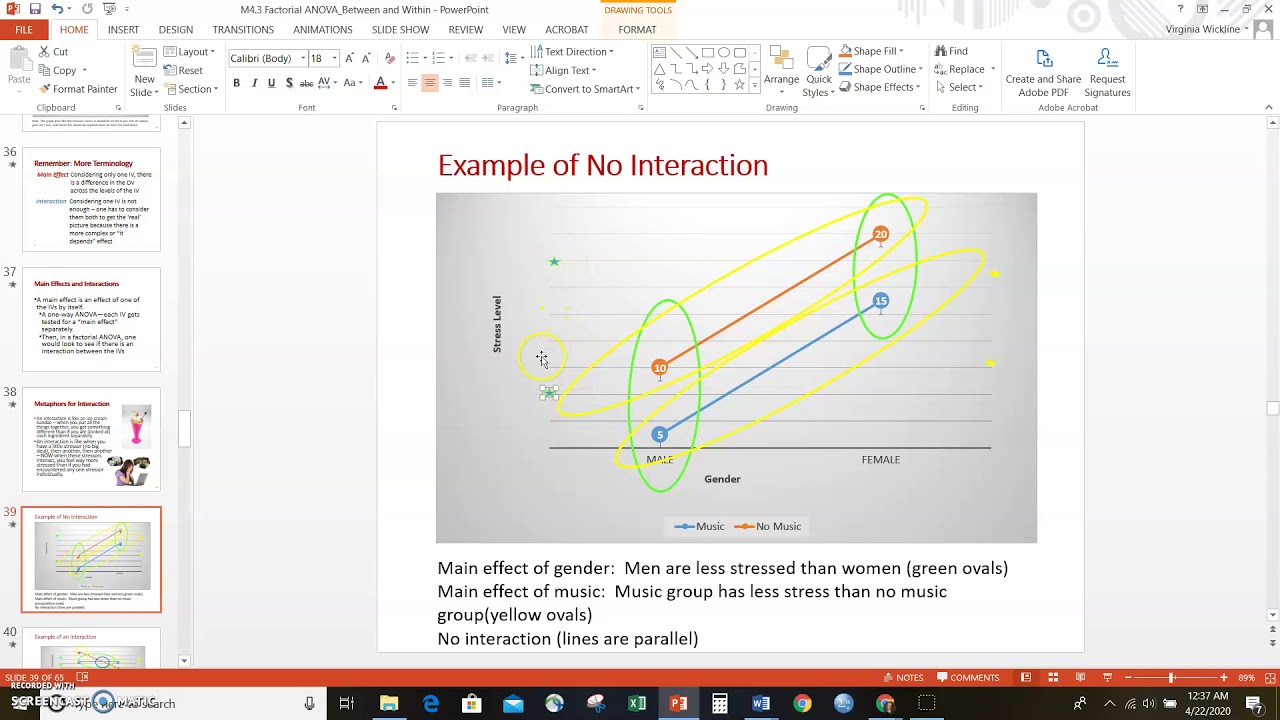Switch to Reading View icon
The width and height of the screenshot is (1280, 720).
click(x=1080, y=677)
